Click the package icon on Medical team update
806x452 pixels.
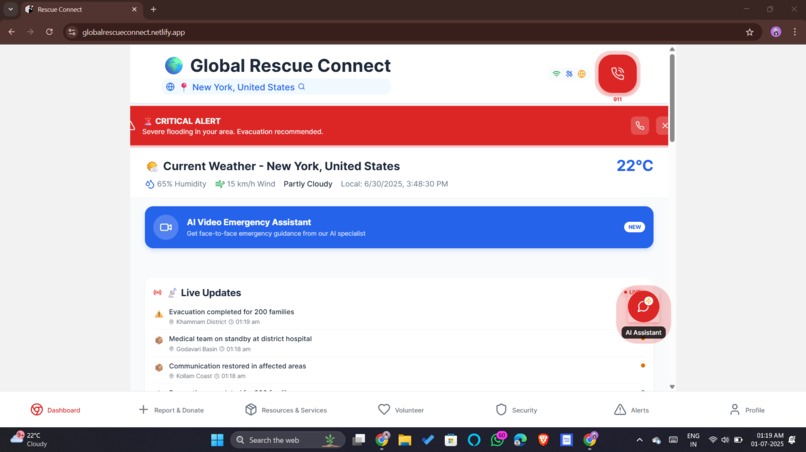click(x=159, y=340)
